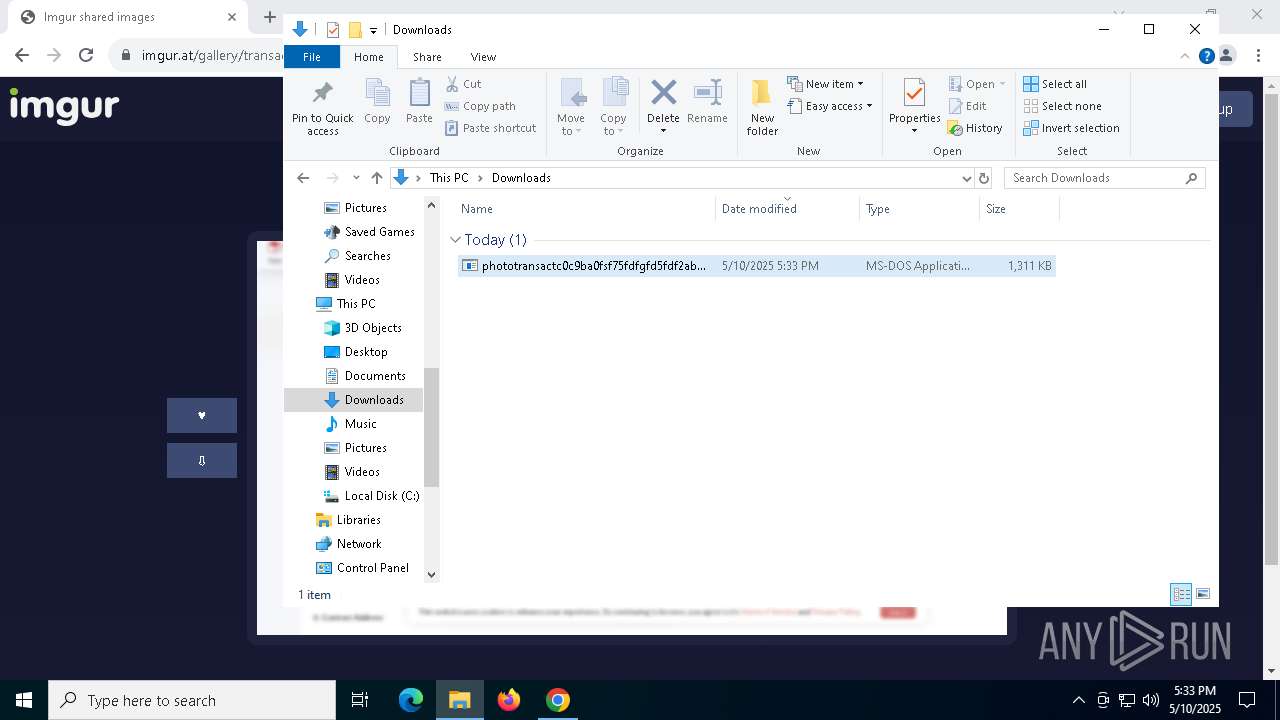The height and width of the screenshot is (720, 1280).
Task: Click Invert selection
Action: point(1071,128)
